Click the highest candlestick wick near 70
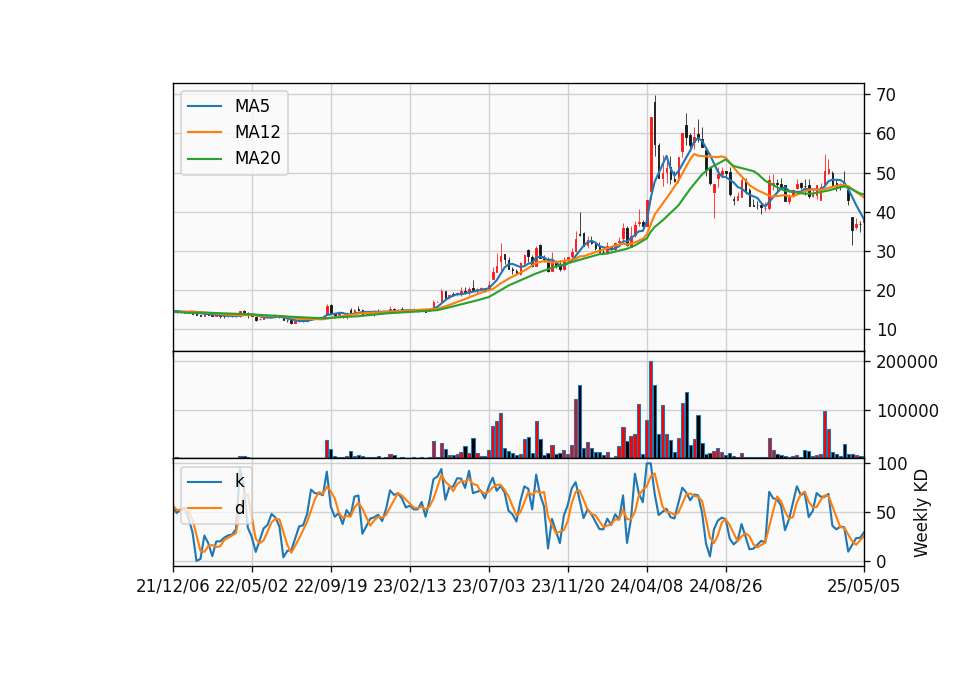Image resolution: width=960 pixels, height=690 pixels. coord(655,122)
